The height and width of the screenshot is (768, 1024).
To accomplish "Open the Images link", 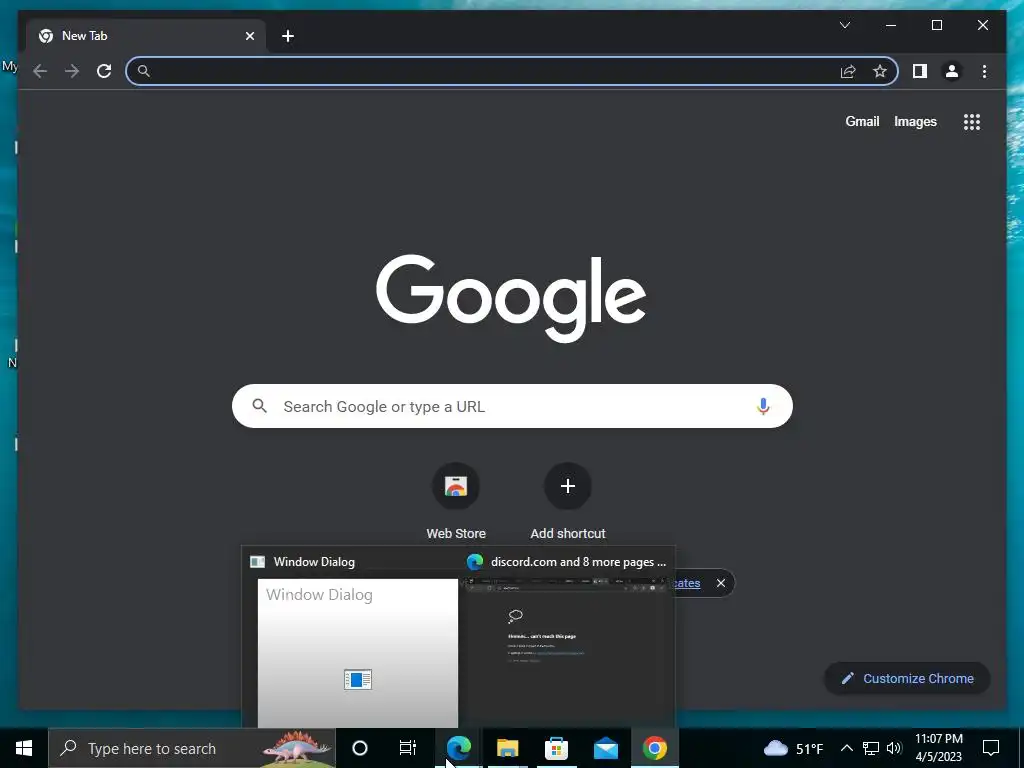I will click(915, 121).
